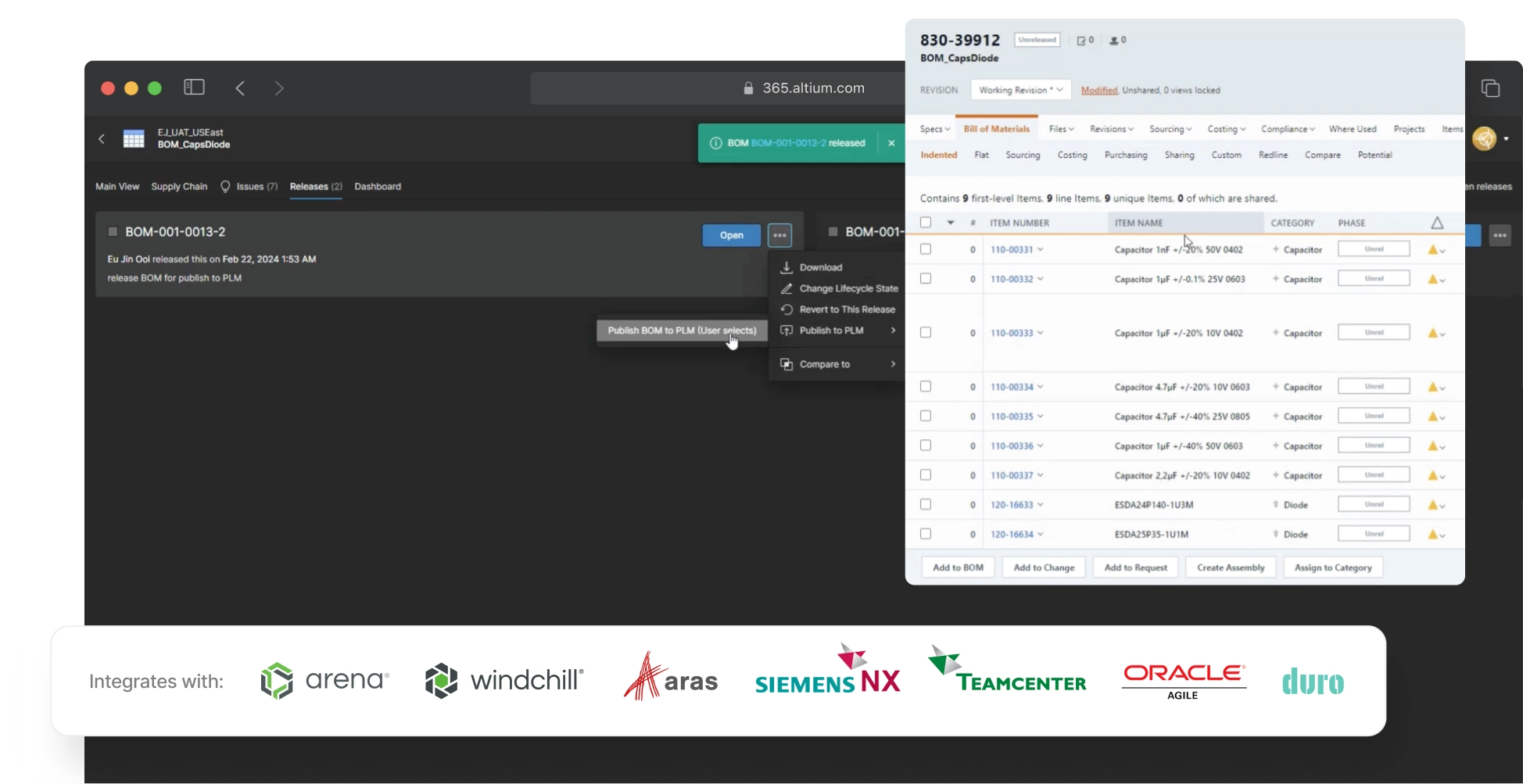This screenshot has width=1523, height=784.
Task: Click the back chevron beside BOM_CapsDiode
Action: coord(102,139)
